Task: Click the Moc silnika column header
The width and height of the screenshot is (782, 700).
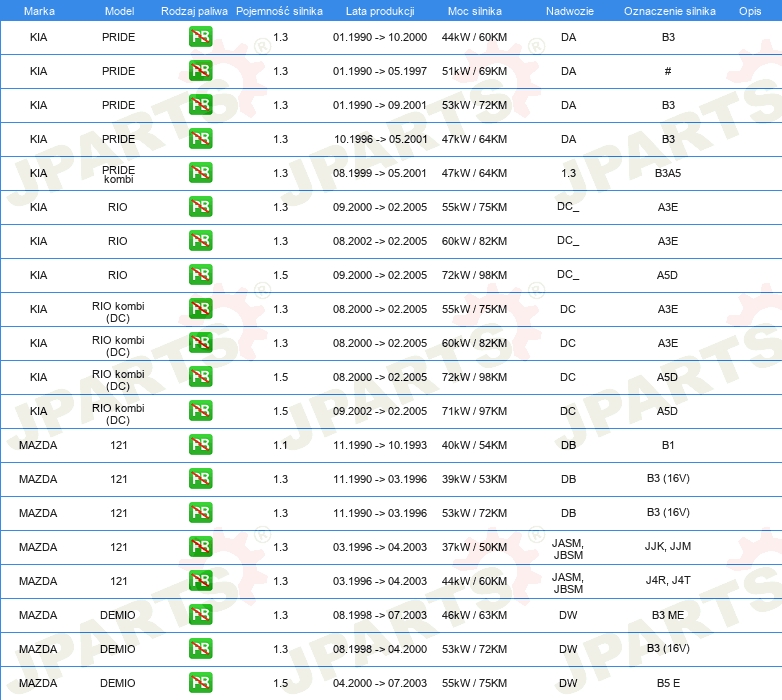Action: 474,11
